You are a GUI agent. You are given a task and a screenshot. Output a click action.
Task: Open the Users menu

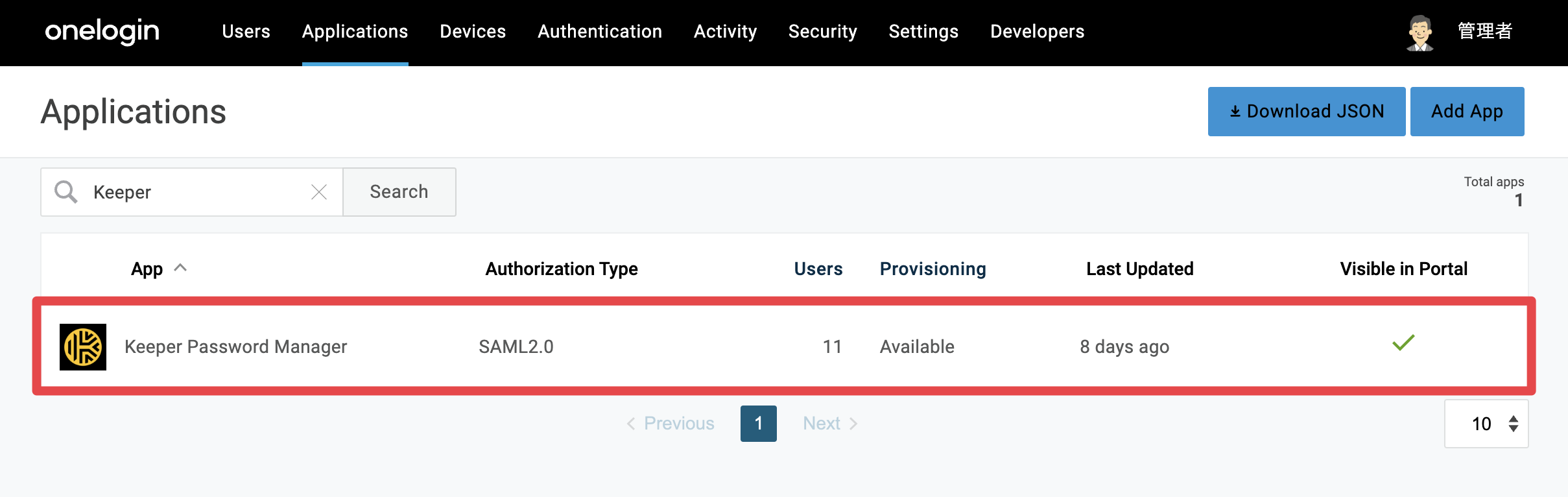[246, 31]
